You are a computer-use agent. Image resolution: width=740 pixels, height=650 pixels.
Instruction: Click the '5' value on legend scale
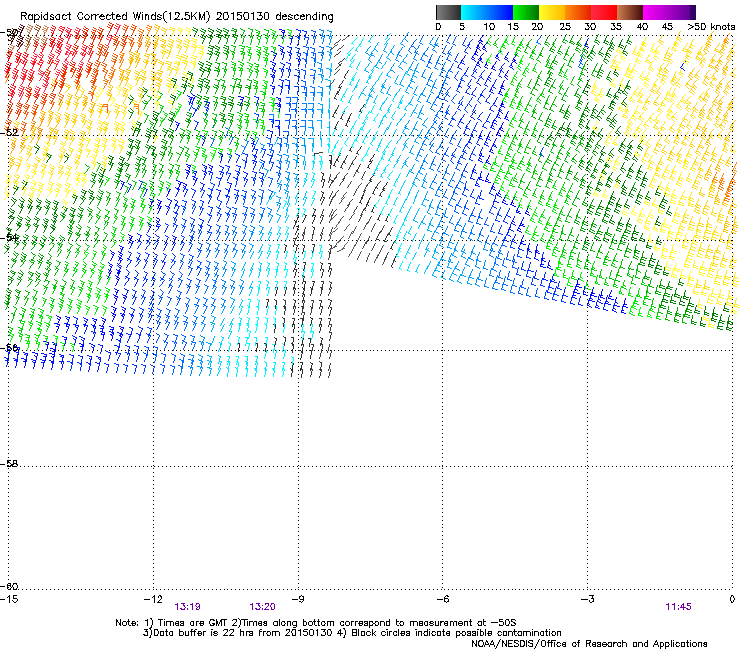click(x=462, y=27)
